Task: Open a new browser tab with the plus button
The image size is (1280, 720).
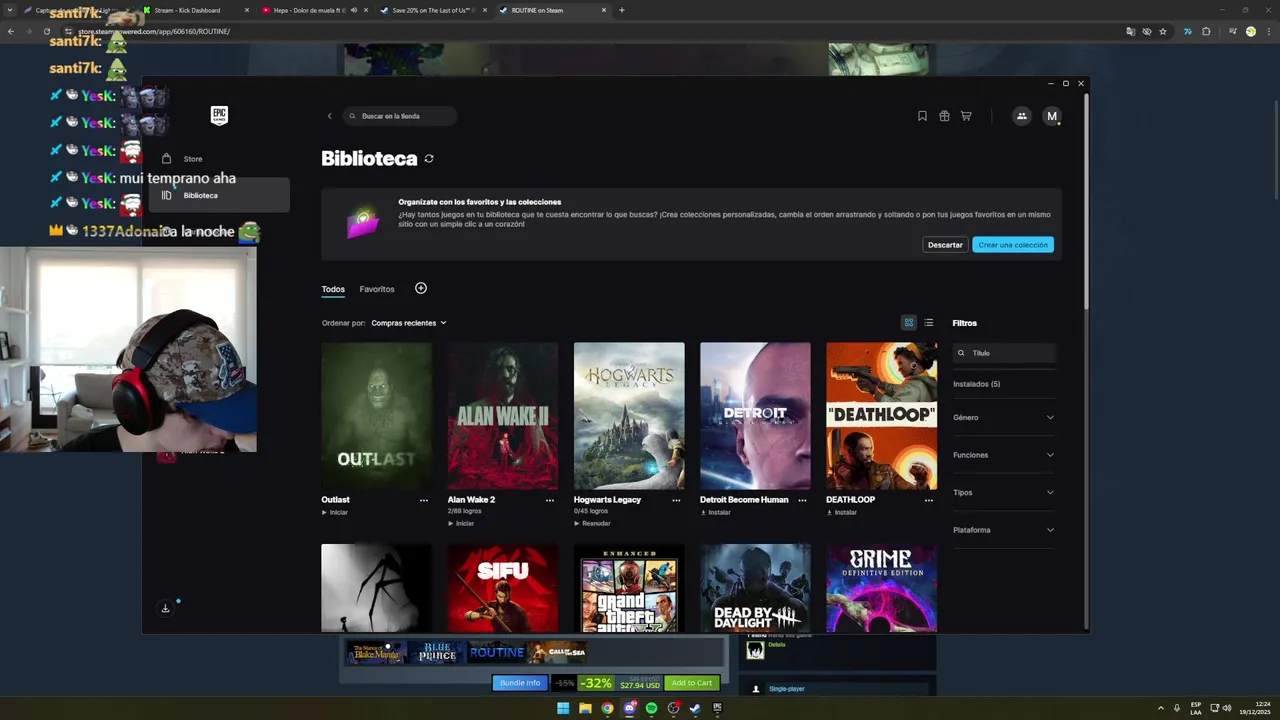Action: pos(622,10)
